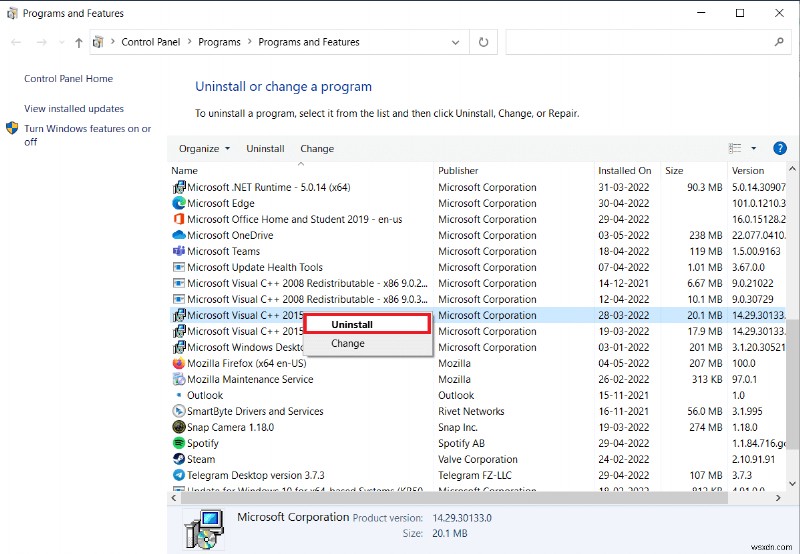Click the Telegram FZ-LLC publisher cell
Viewport: 800px width, 554px height.
click(x=474, y=475)
